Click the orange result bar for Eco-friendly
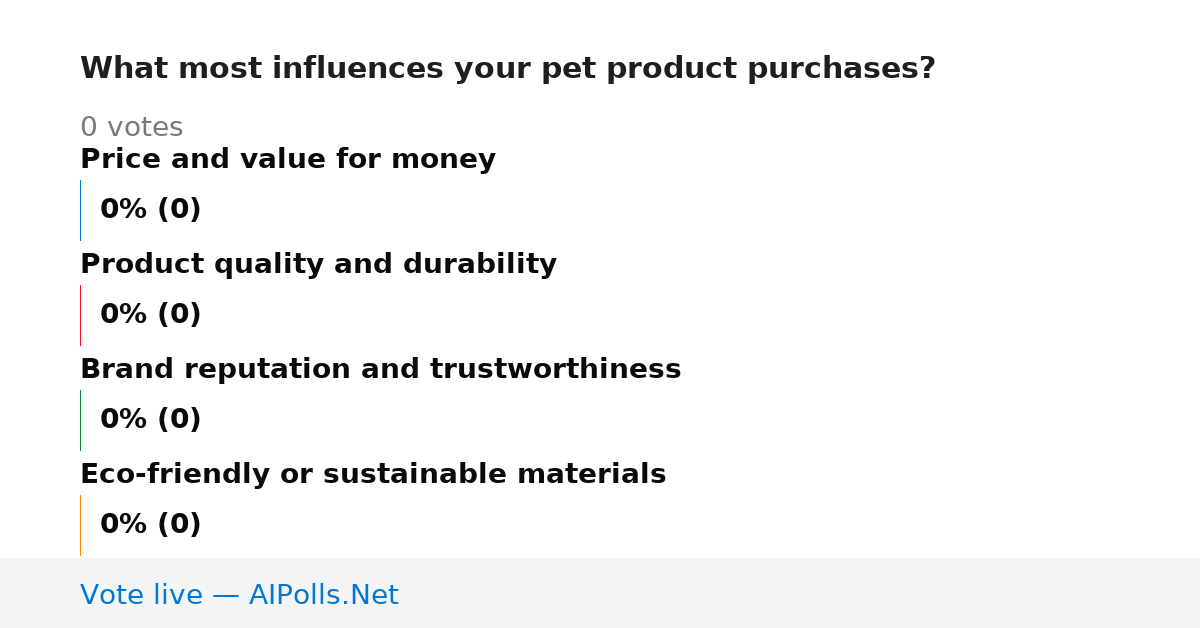The height and width of the screenshot is (628, 1200). tap(80, 525)
